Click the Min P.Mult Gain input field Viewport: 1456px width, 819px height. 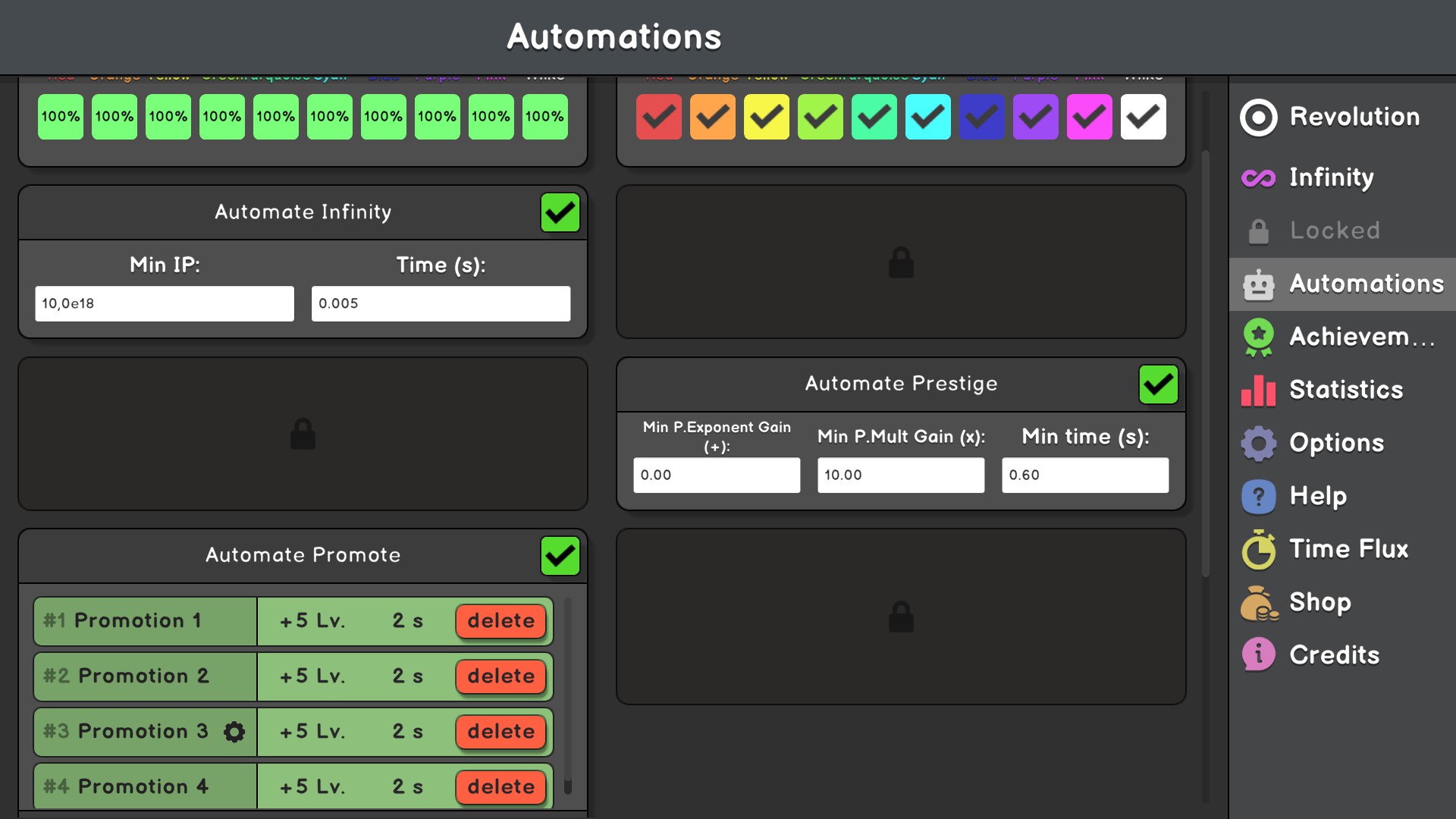[x=900, y=475]
